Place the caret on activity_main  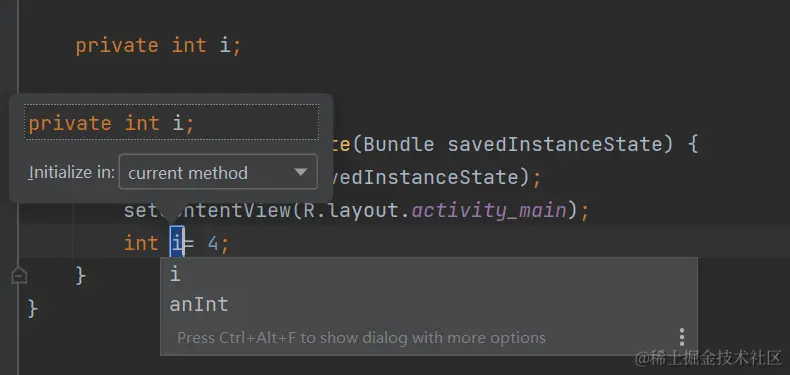coord(489,210)
